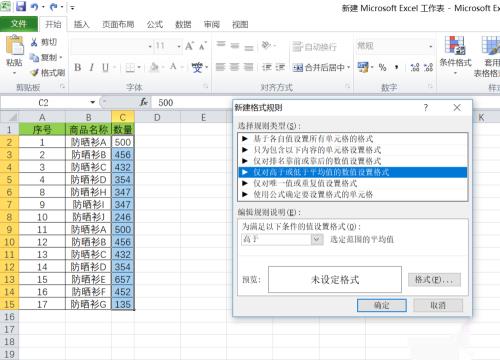Open the 文件 File tab
The height and width of the screenshot is (360, 500).
coord(19,24)
